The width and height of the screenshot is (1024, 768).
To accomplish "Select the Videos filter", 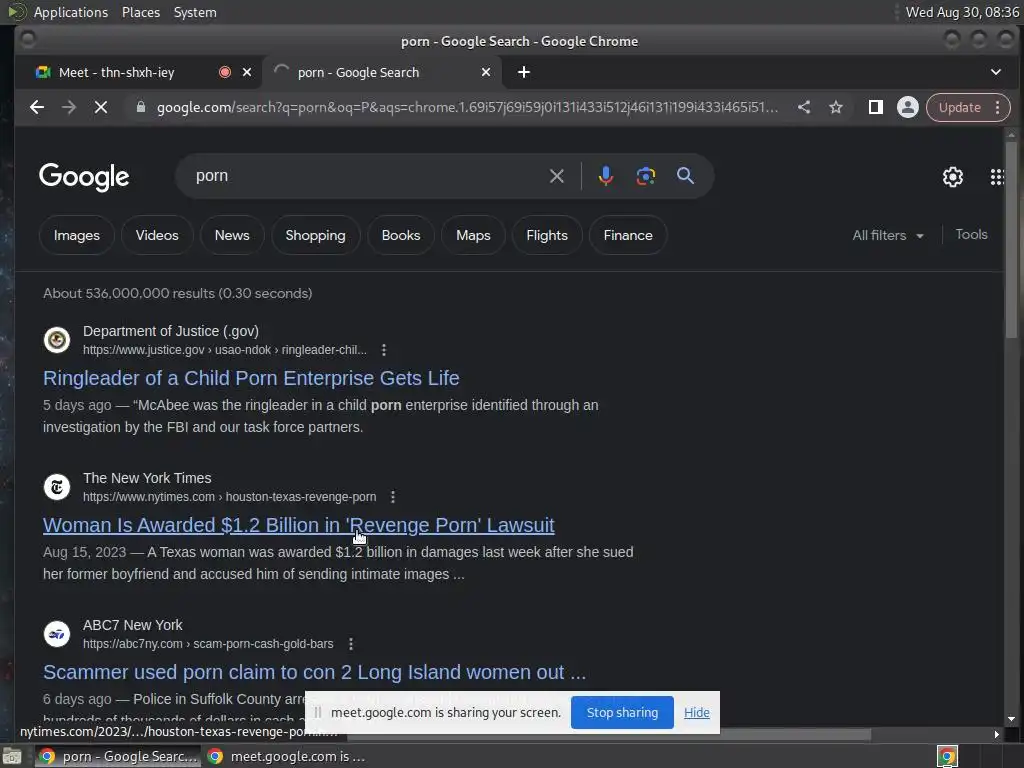I will click(157, 235).
